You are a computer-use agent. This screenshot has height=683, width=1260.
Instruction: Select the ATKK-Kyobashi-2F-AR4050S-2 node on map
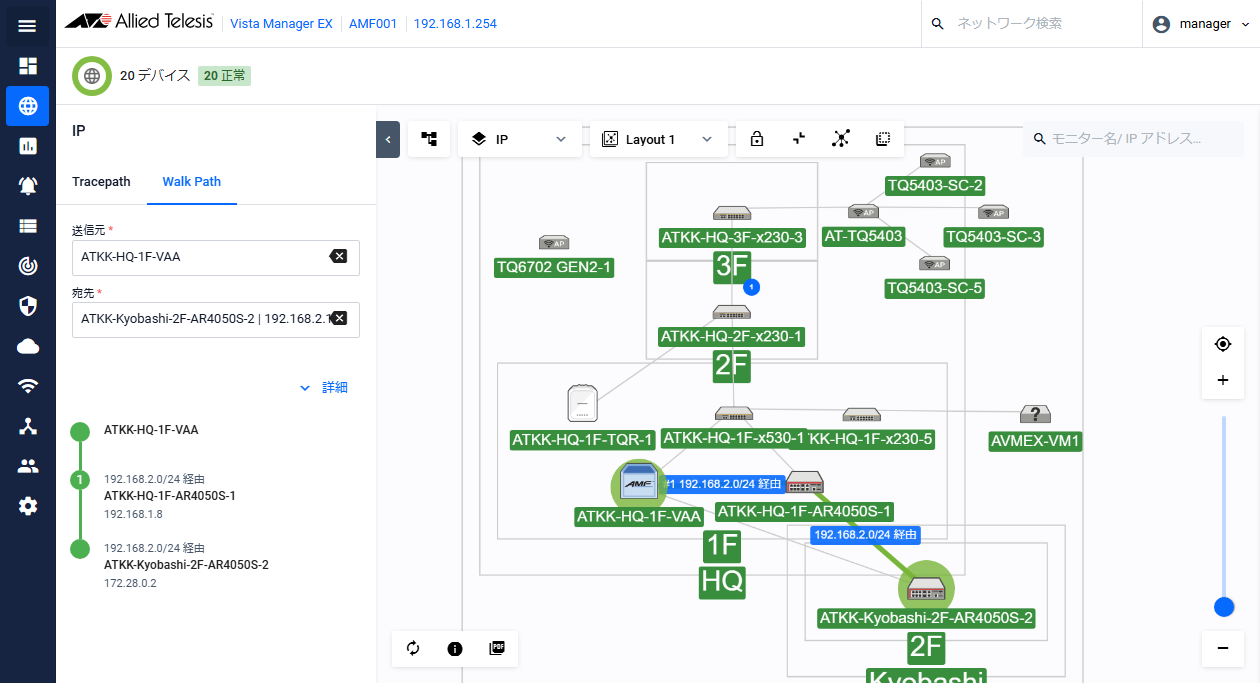click(926, 589)
